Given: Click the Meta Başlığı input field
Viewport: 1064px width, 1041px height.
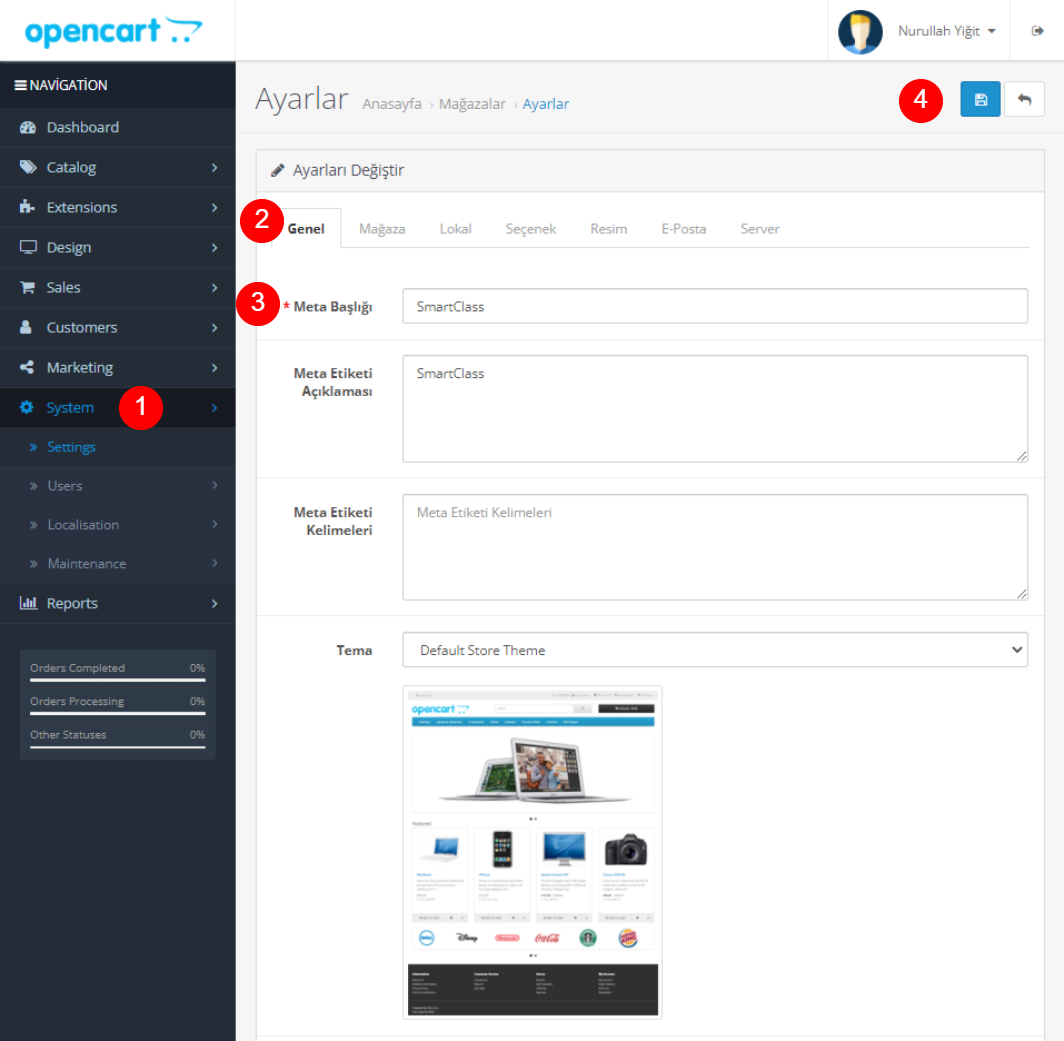Looking at the screenshot, I should click(x=714, y=306).
